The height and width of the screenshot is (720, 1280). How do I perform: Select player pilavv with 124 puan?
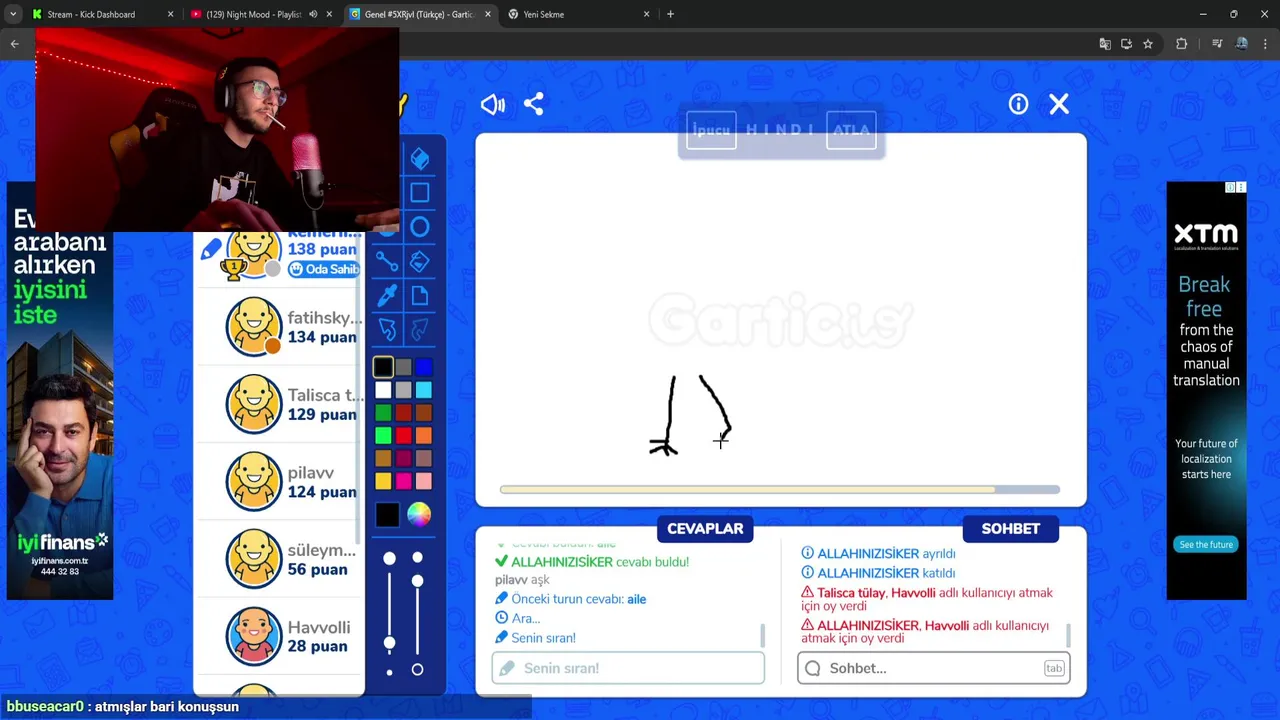coord(280,482)
